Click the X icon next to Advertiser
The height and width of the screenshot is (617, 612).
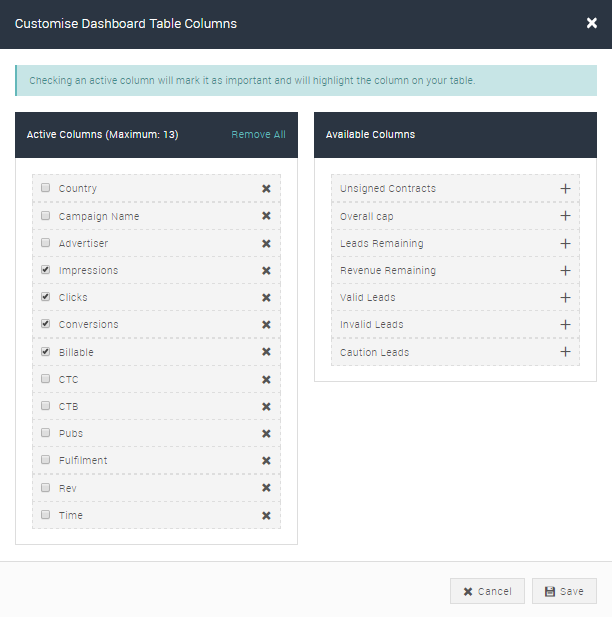(x=266, y=243)
